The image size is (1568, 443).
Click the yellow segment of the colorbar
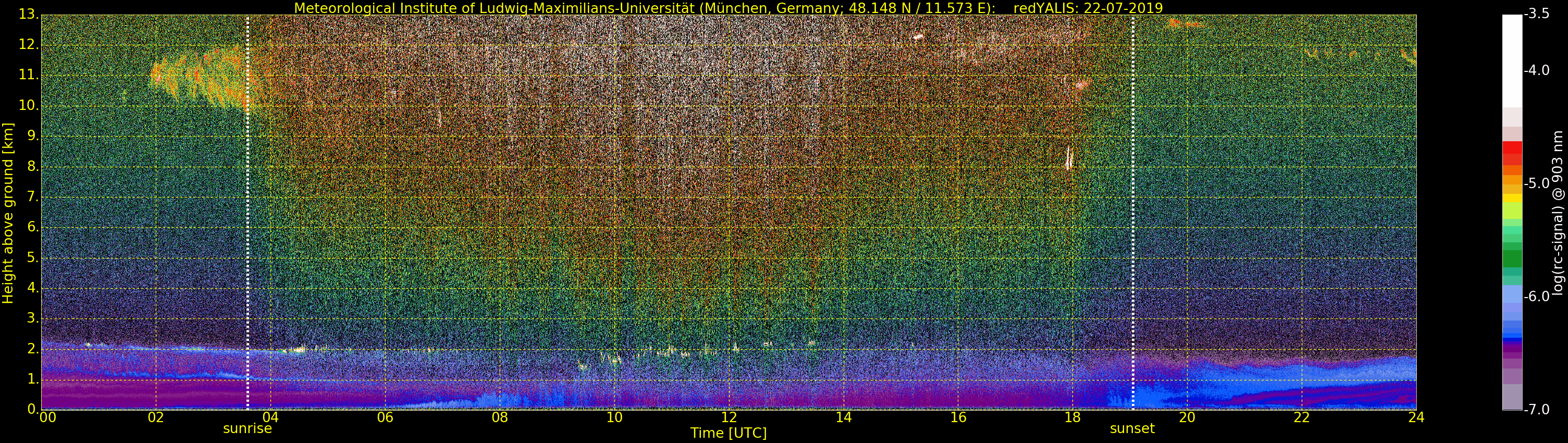[1512, 199]
